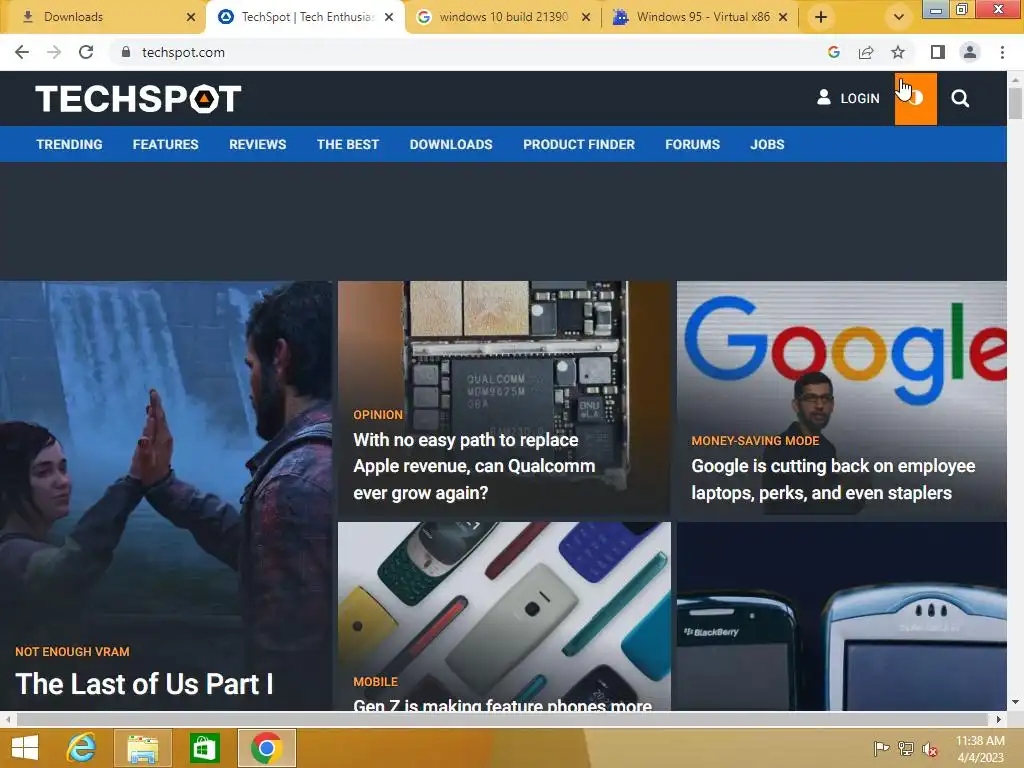
Task: Bookmark this tab with the star icon
Action: tap(898, 52)
